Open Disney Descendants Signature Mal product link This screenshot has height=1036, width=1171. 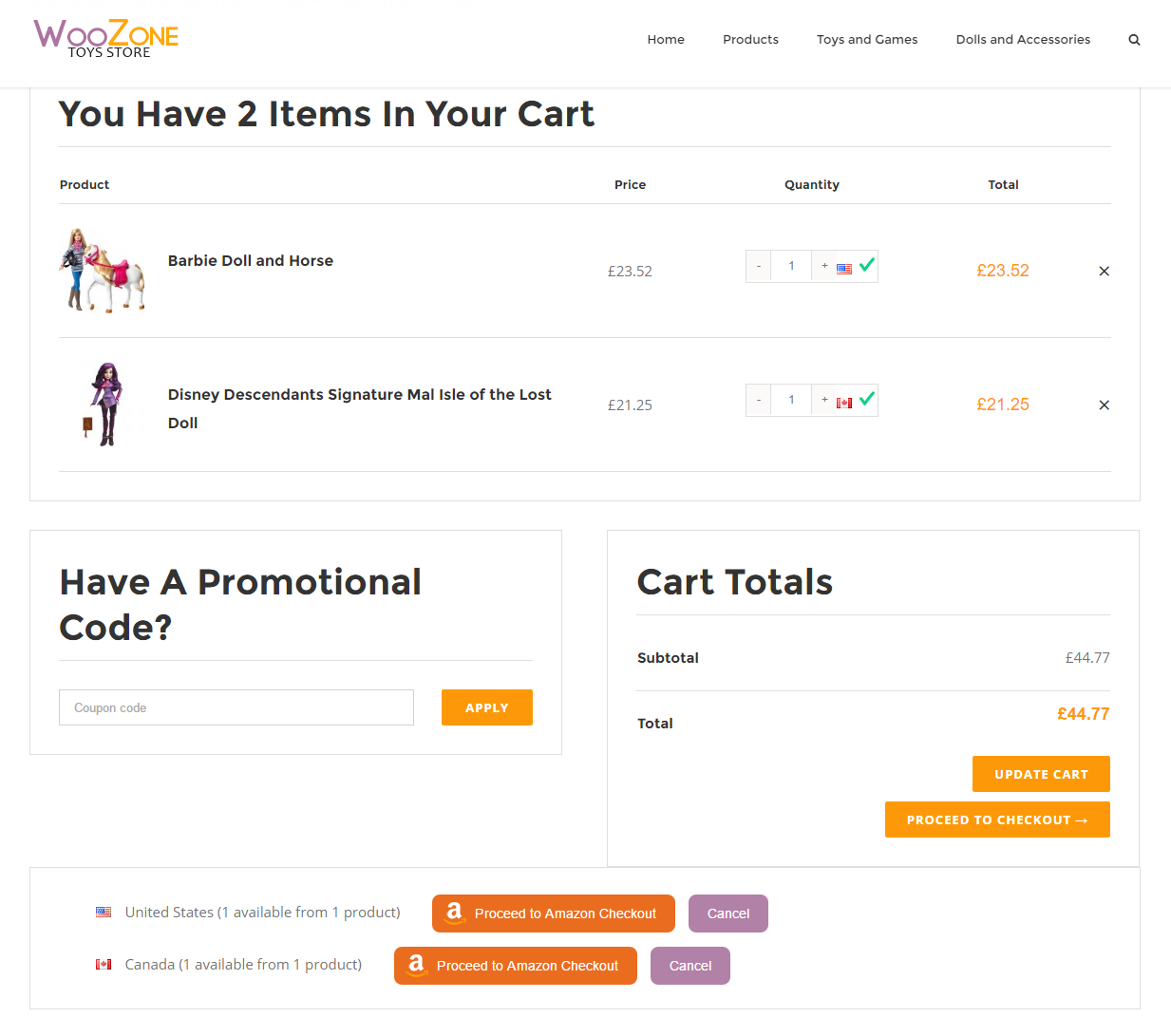click(x=359, y=409)
